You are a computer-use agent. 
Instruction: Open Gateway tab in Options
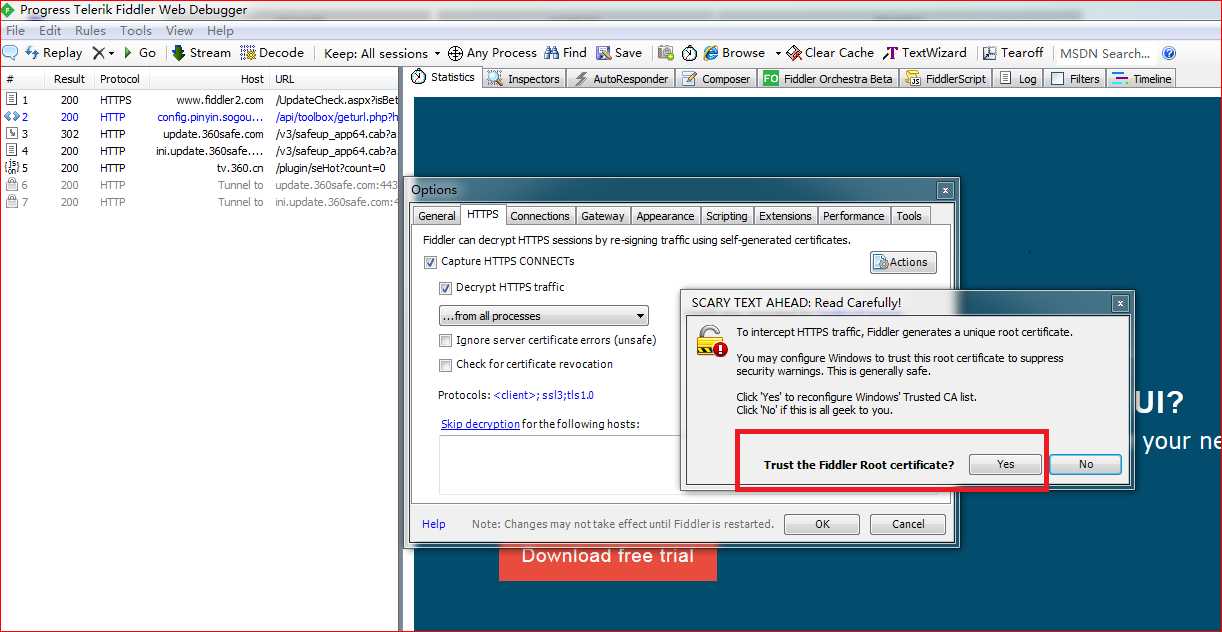[x=603, y=216]
